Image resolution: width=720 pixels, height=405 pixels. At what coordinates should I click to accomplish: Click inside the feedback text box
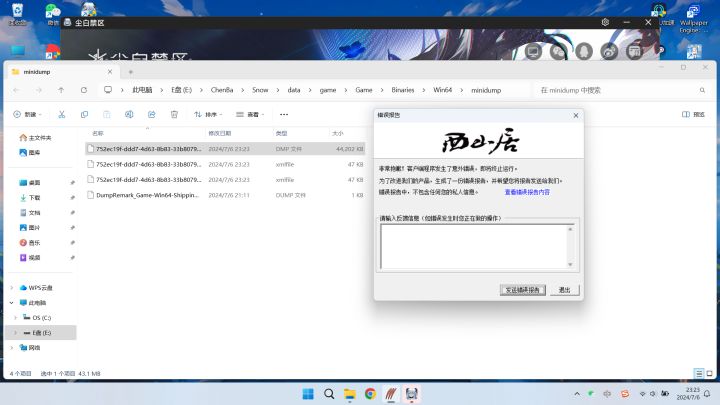pos(477,247)
